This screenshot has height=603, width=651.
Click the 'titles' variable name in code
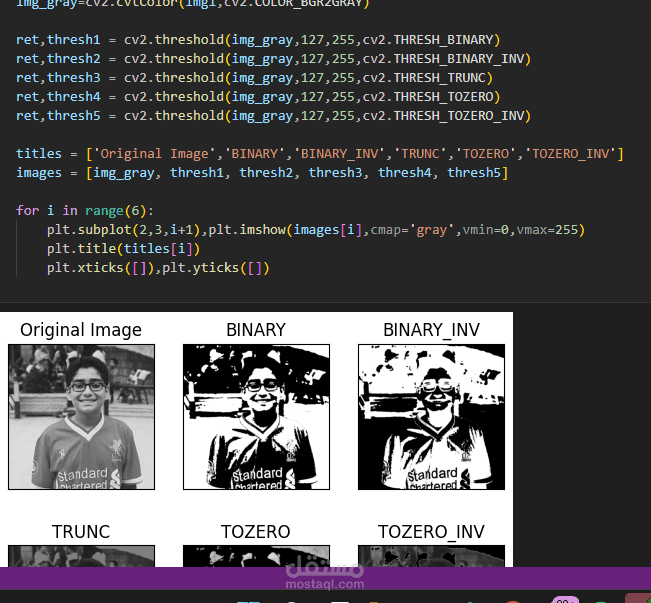click(39, 154)
